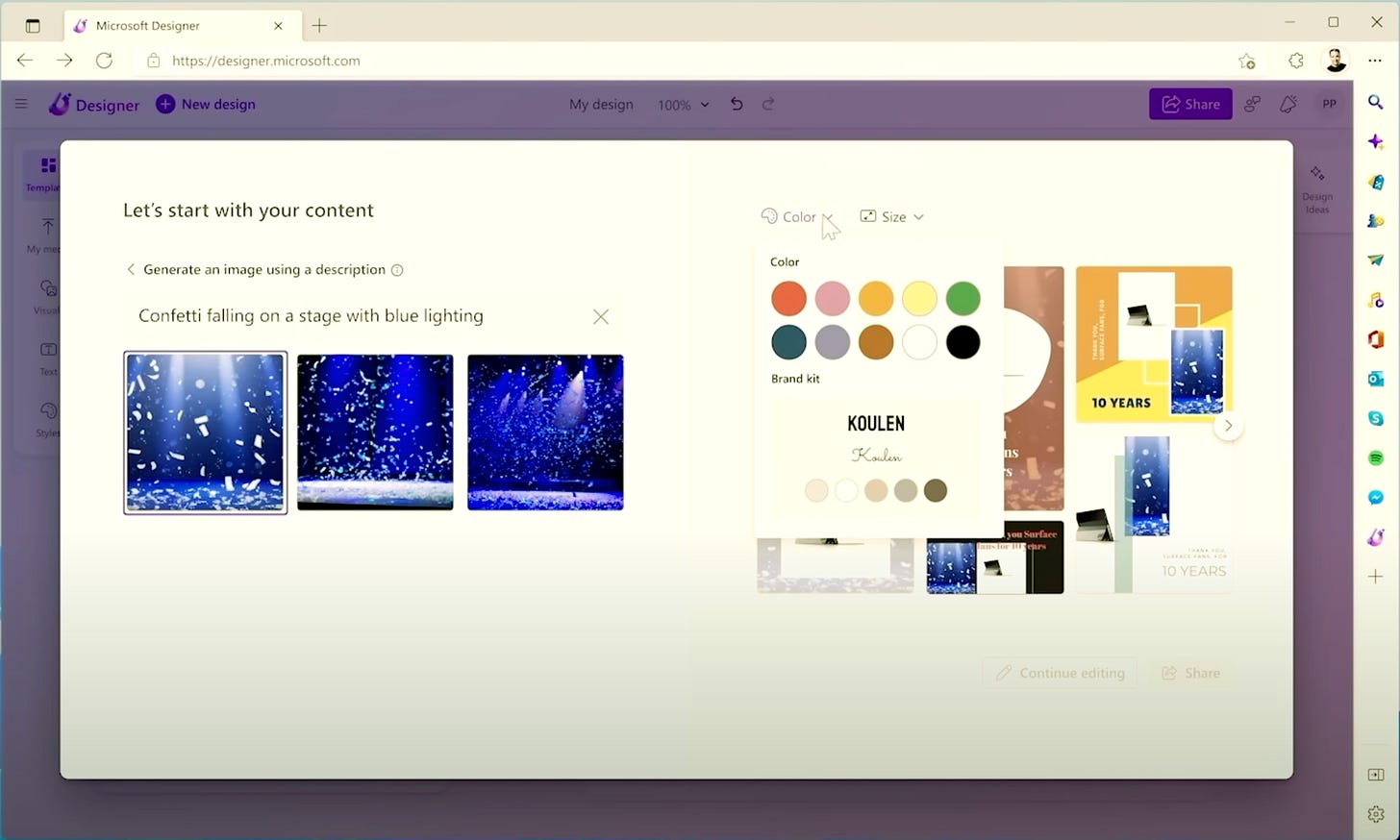Pick the black color swatch
The image size is (1400, 840).
tap(962, 341)
